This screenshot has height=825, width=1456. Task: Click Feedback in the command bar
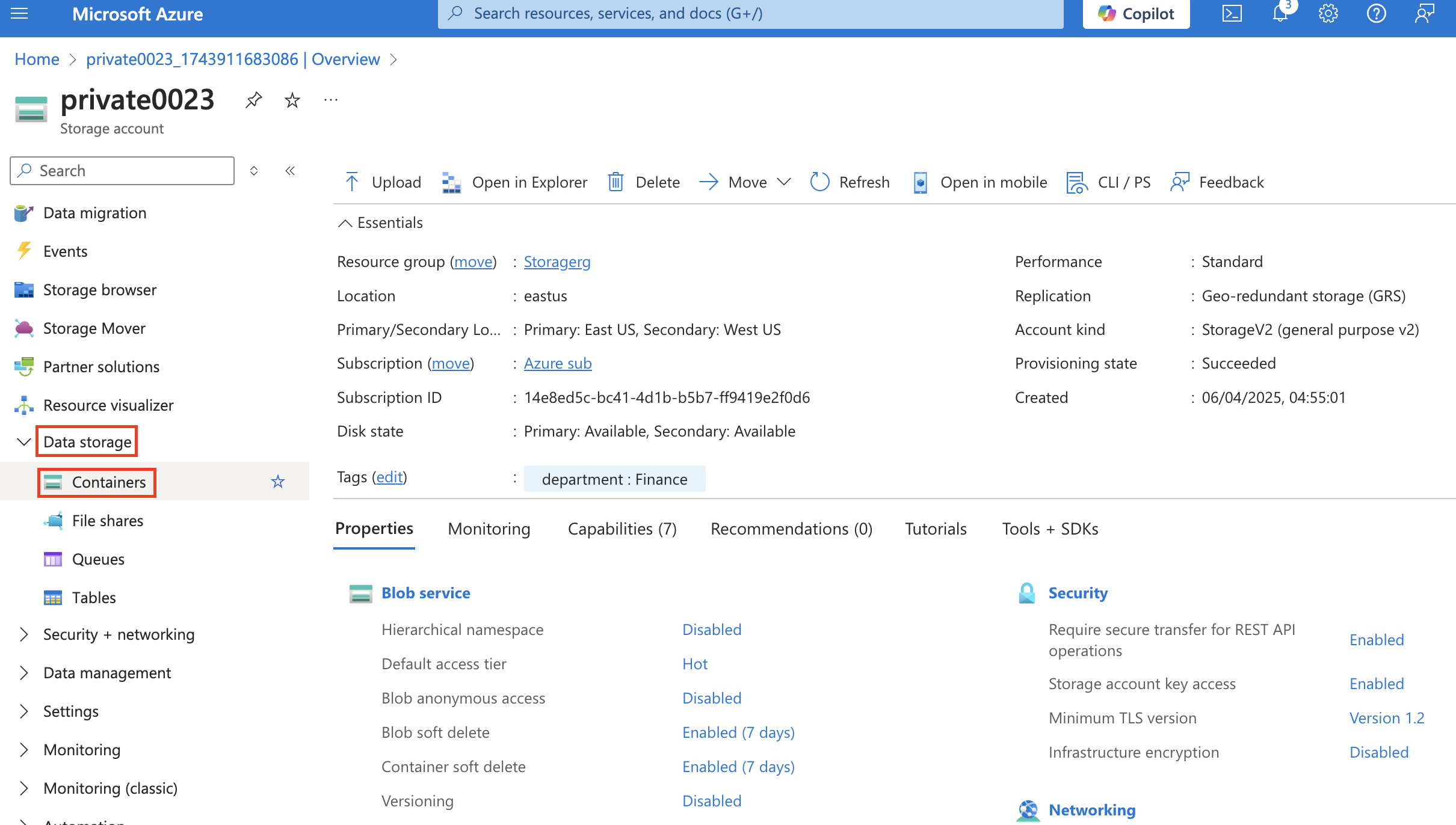[x=1217, y=182]
